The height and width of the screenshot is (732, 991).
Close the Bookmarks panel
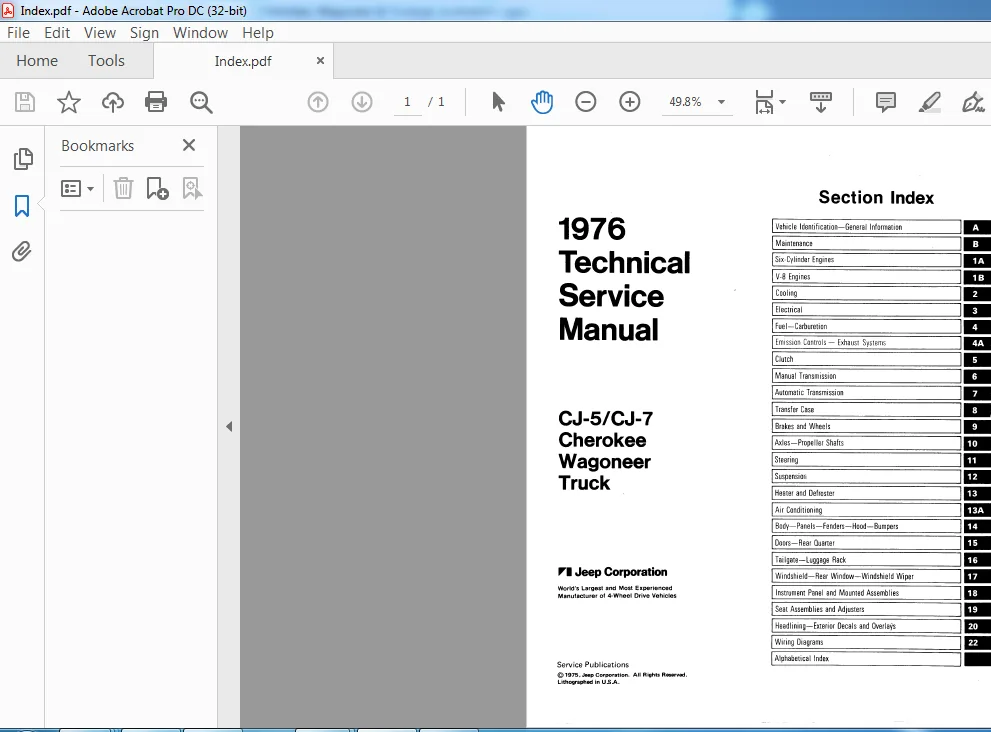pyautogui.click(x=188, y=145)
